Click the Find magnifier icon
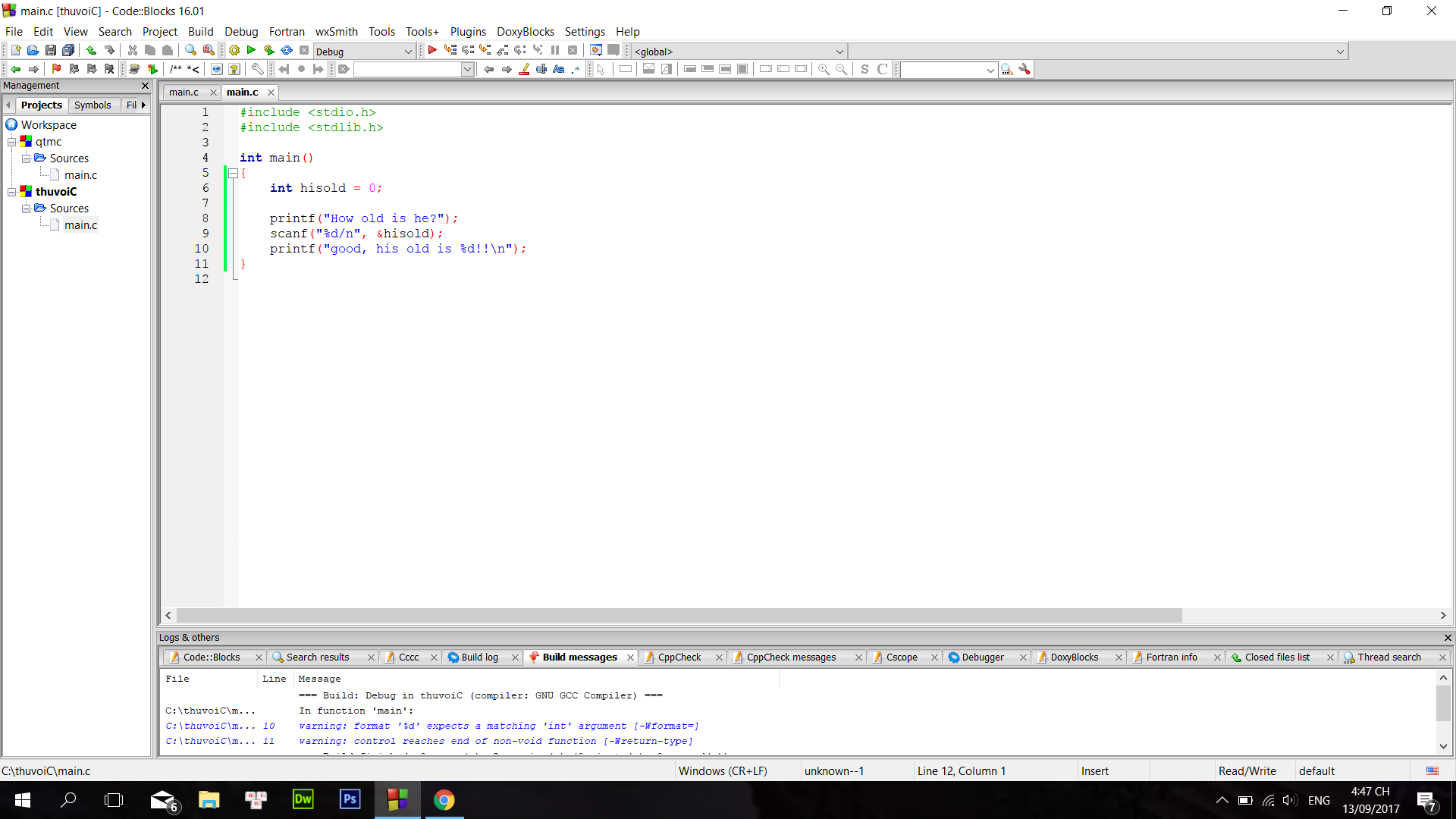 tap(190, 51)
